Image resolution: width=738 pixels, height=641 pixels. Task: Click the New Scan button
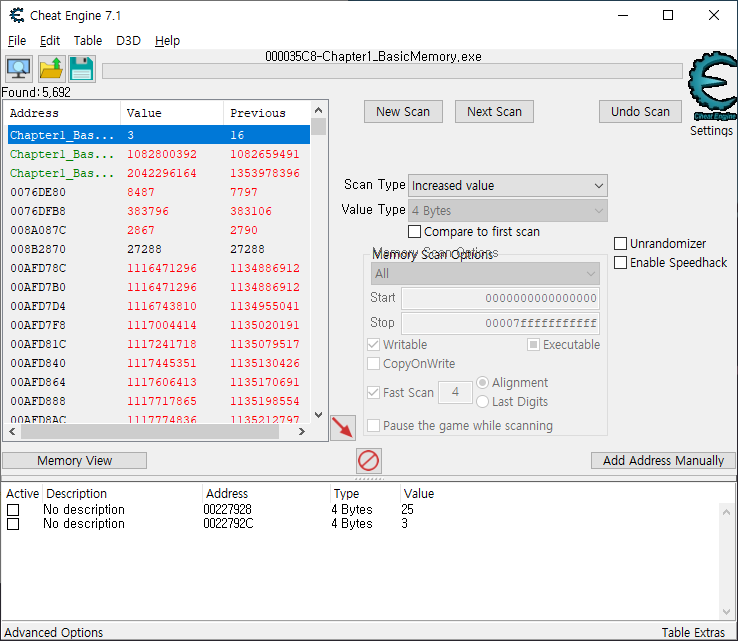403,112
